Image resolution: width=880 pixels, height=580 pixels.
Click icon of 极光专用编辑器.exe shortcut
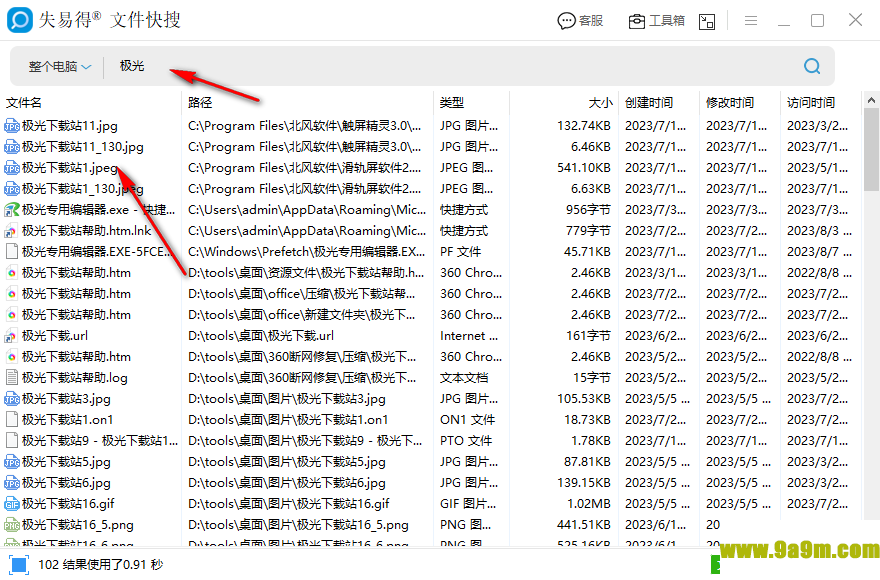click(x=12, y=210)
